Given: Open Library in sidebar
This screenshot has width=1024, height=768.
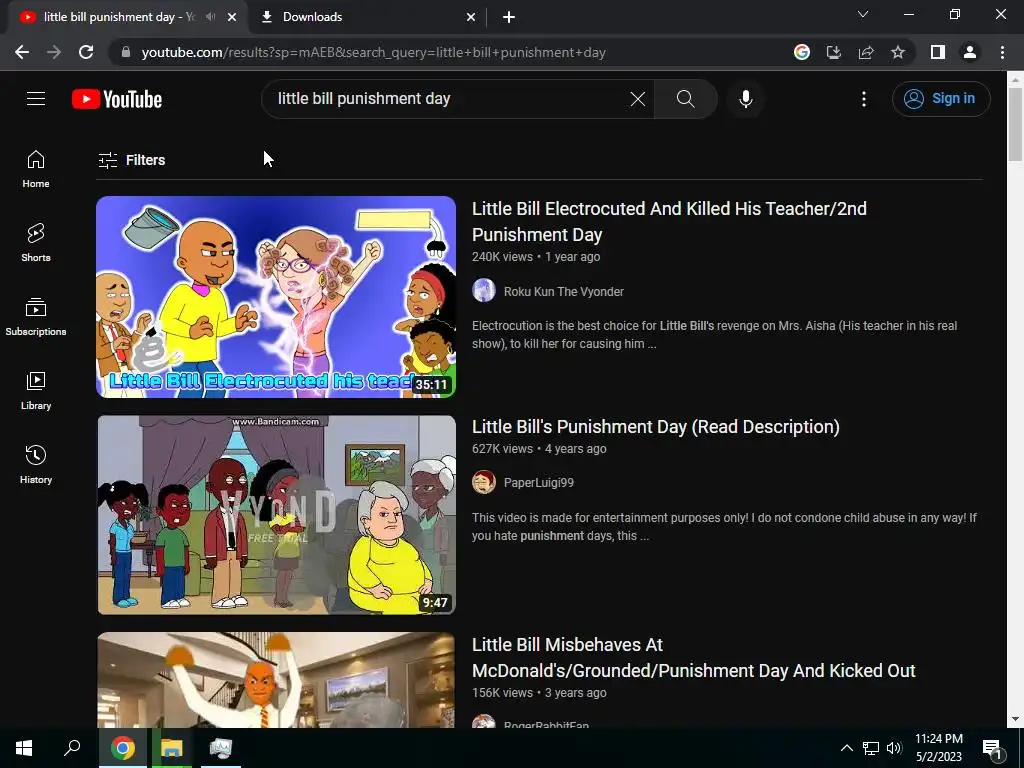Looking at the screenshot, I should click(36, 391).
